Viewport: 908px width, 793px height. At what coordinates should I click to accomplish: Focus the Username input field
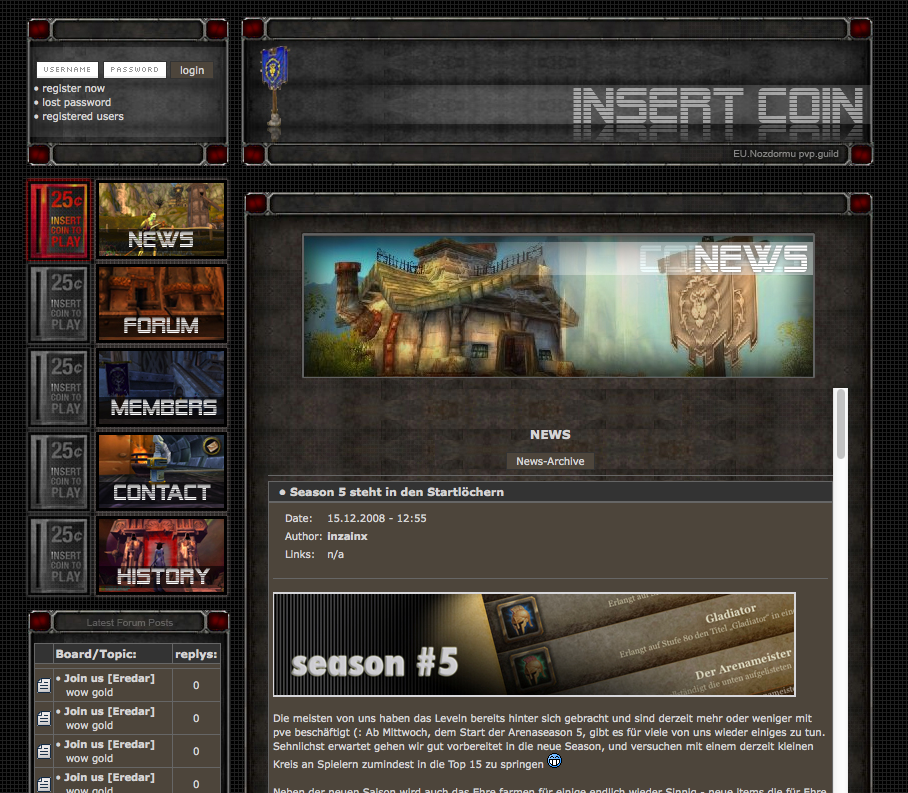pos(67,70)
